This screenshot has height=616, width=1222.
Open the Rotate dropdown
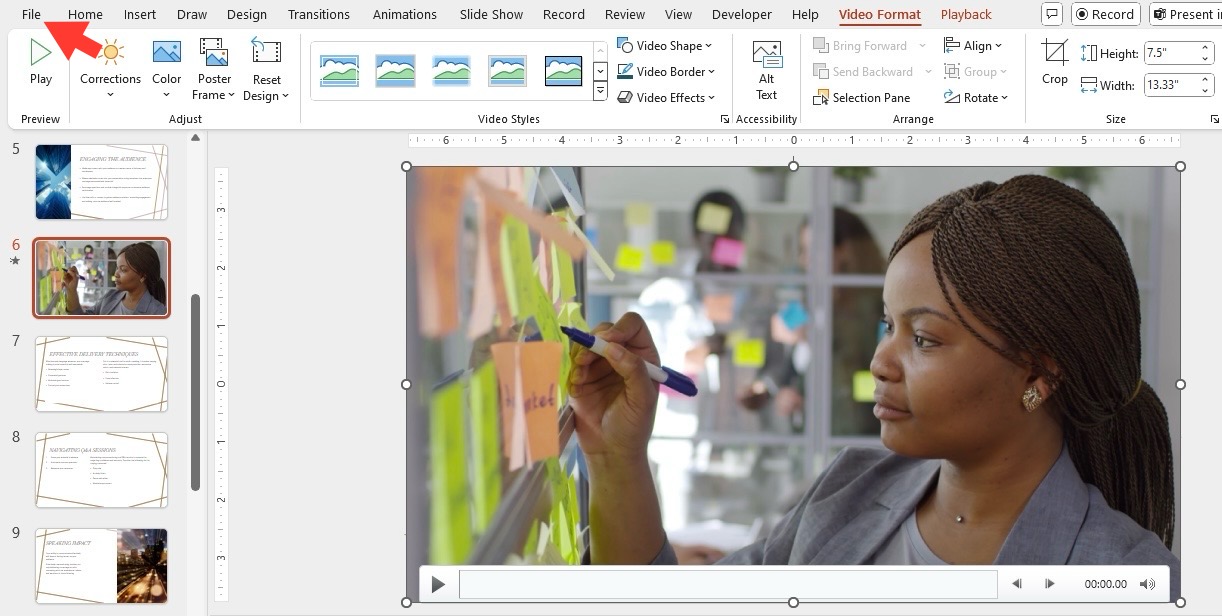coord(975,97)
